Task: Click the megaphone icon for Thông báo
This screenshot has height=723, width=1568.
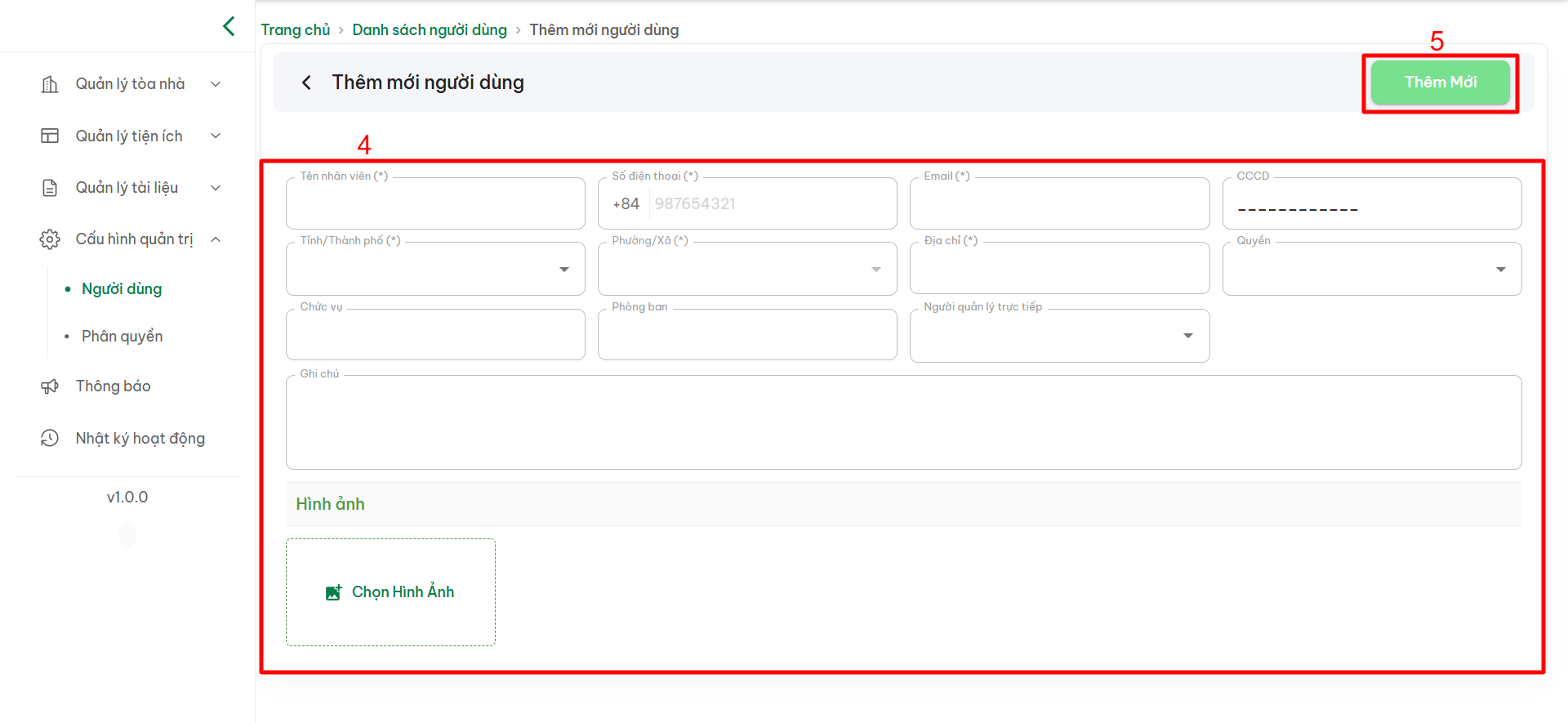Action: (50, 386)
